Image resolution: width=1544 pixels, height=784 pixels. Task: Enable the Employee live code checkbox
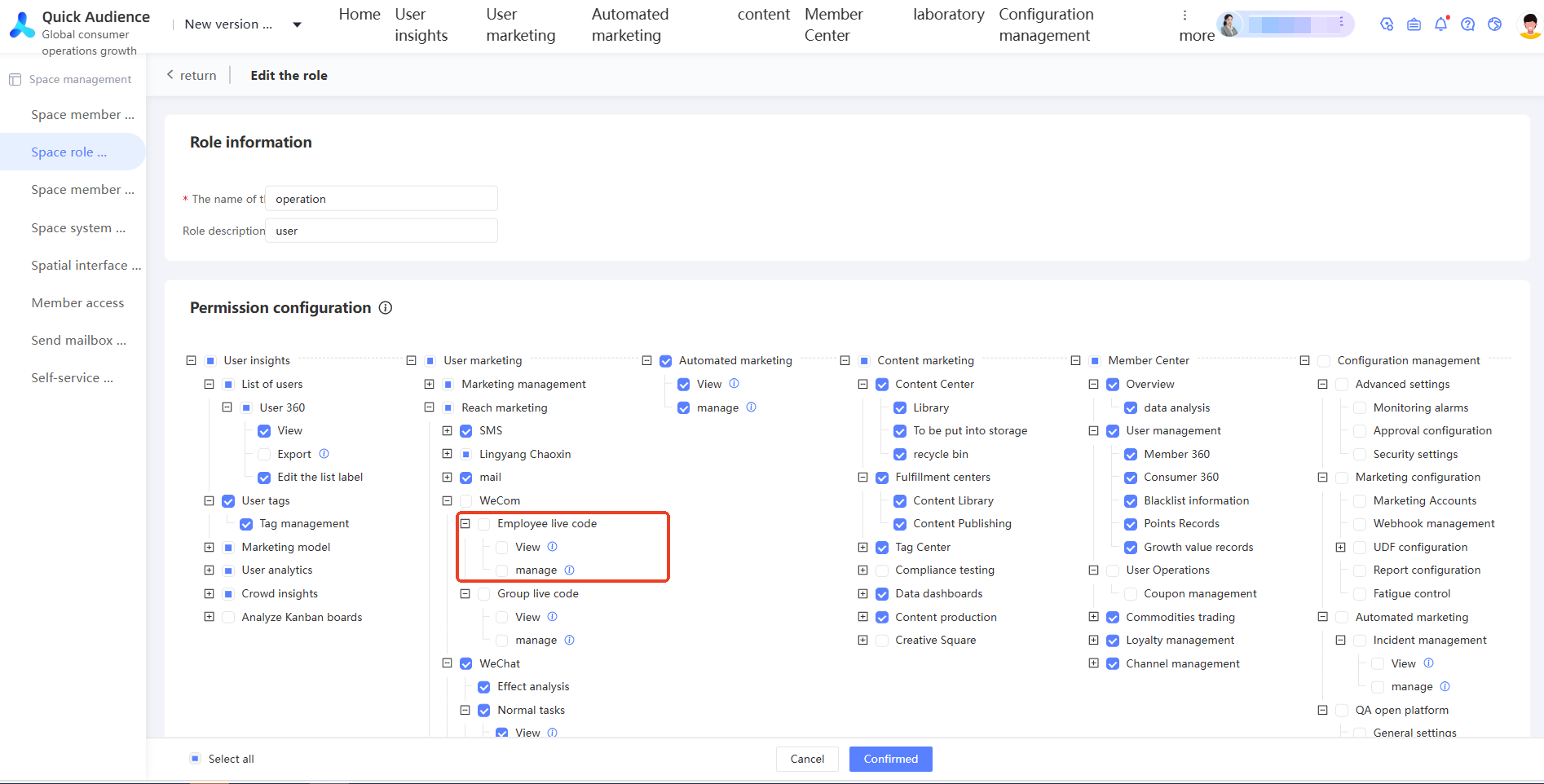point(484,524)
